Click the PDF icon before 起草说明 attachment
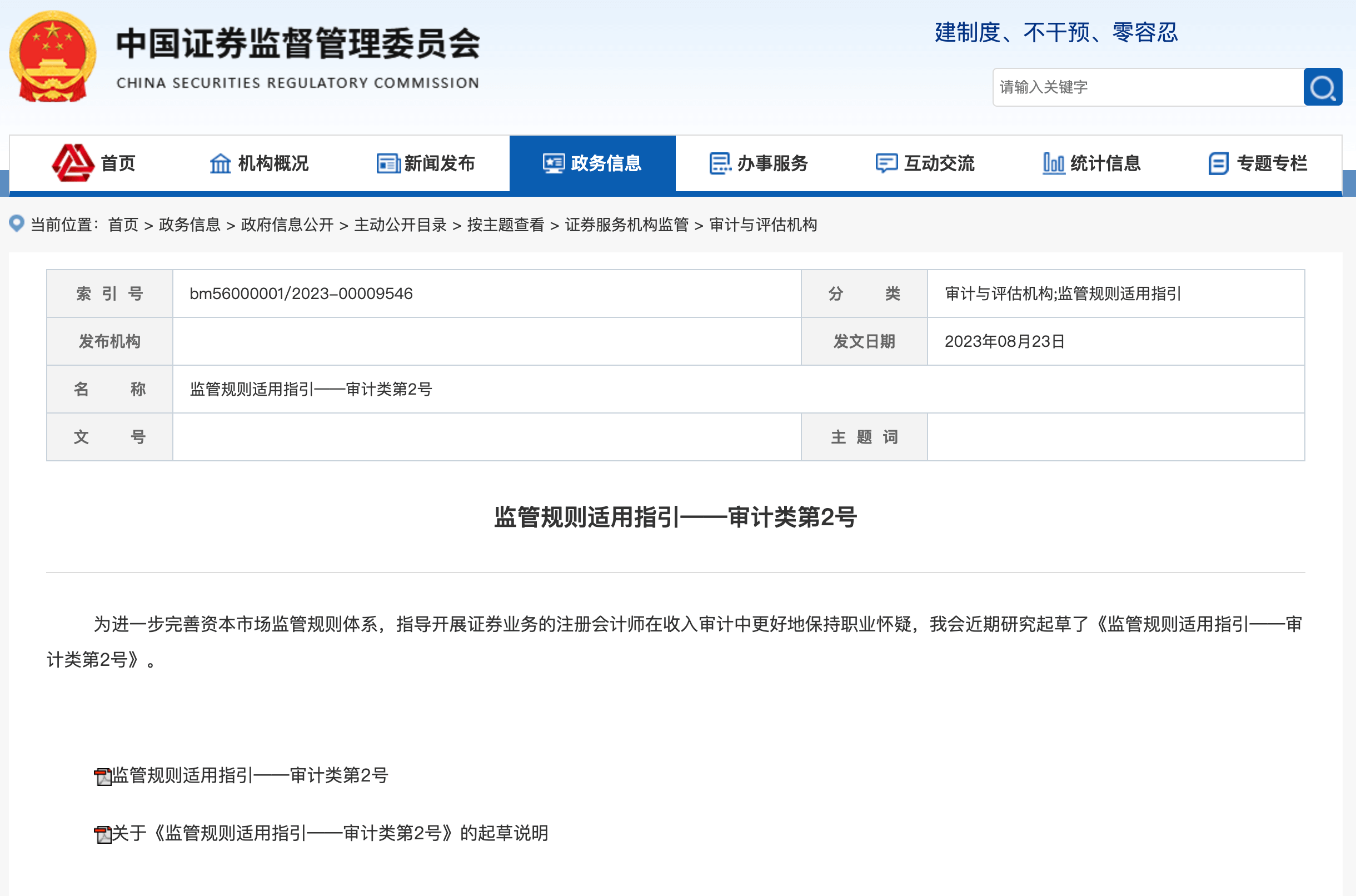 (x=103, y=834)
